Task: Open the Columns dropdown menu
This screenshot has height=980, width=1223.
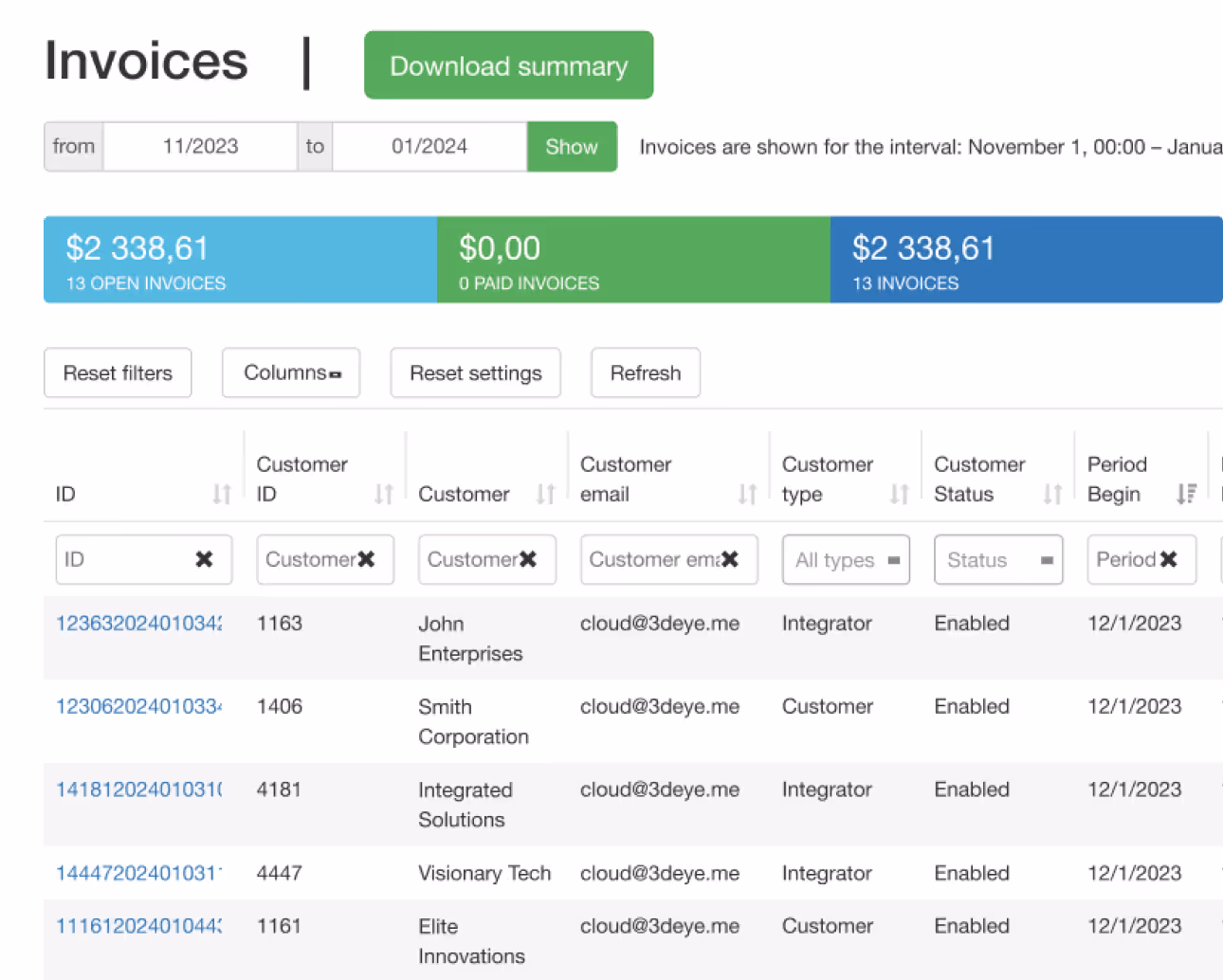Action: tap(291, 373)
